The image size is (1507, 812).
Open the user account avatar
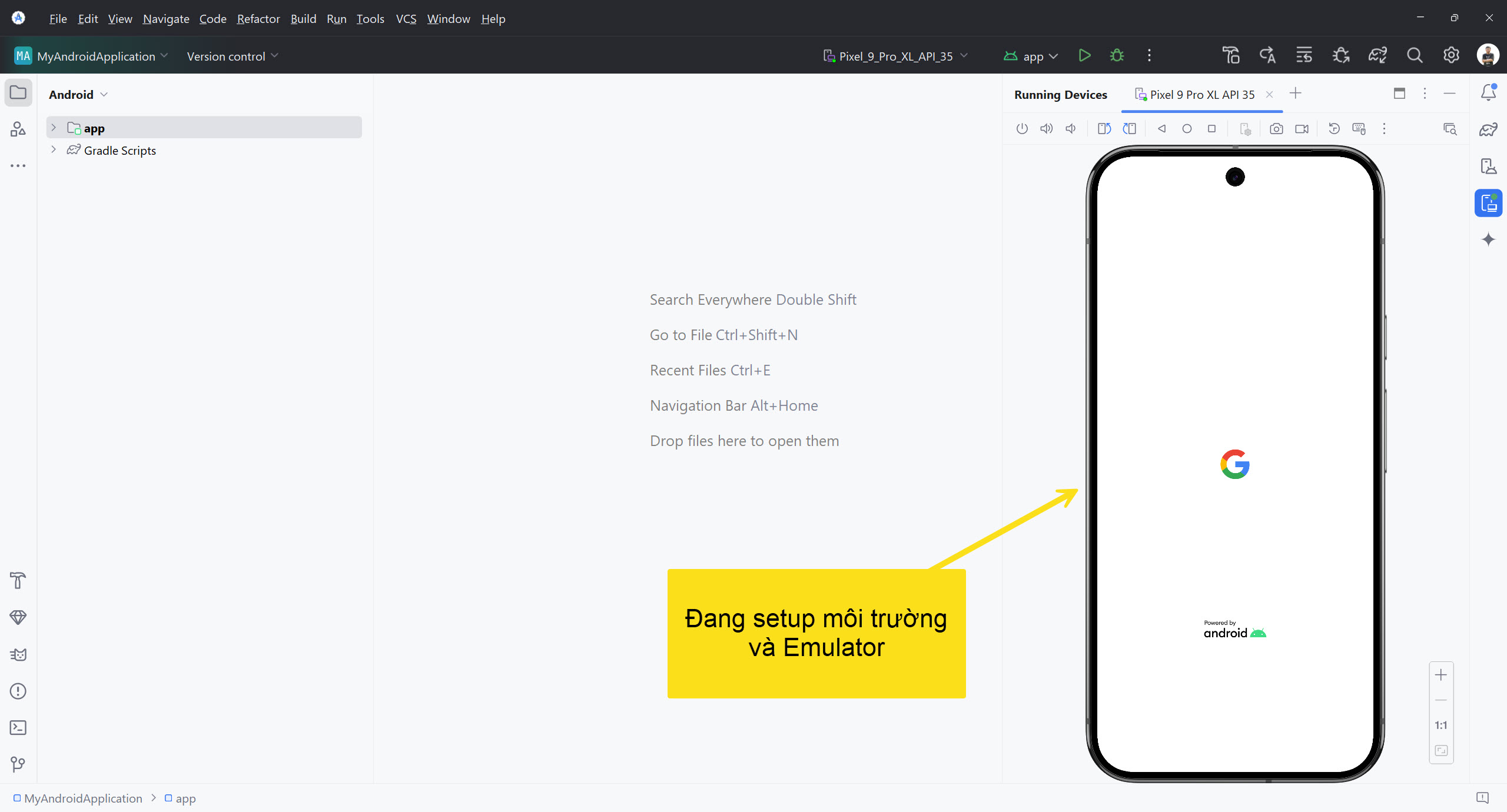1488,56
